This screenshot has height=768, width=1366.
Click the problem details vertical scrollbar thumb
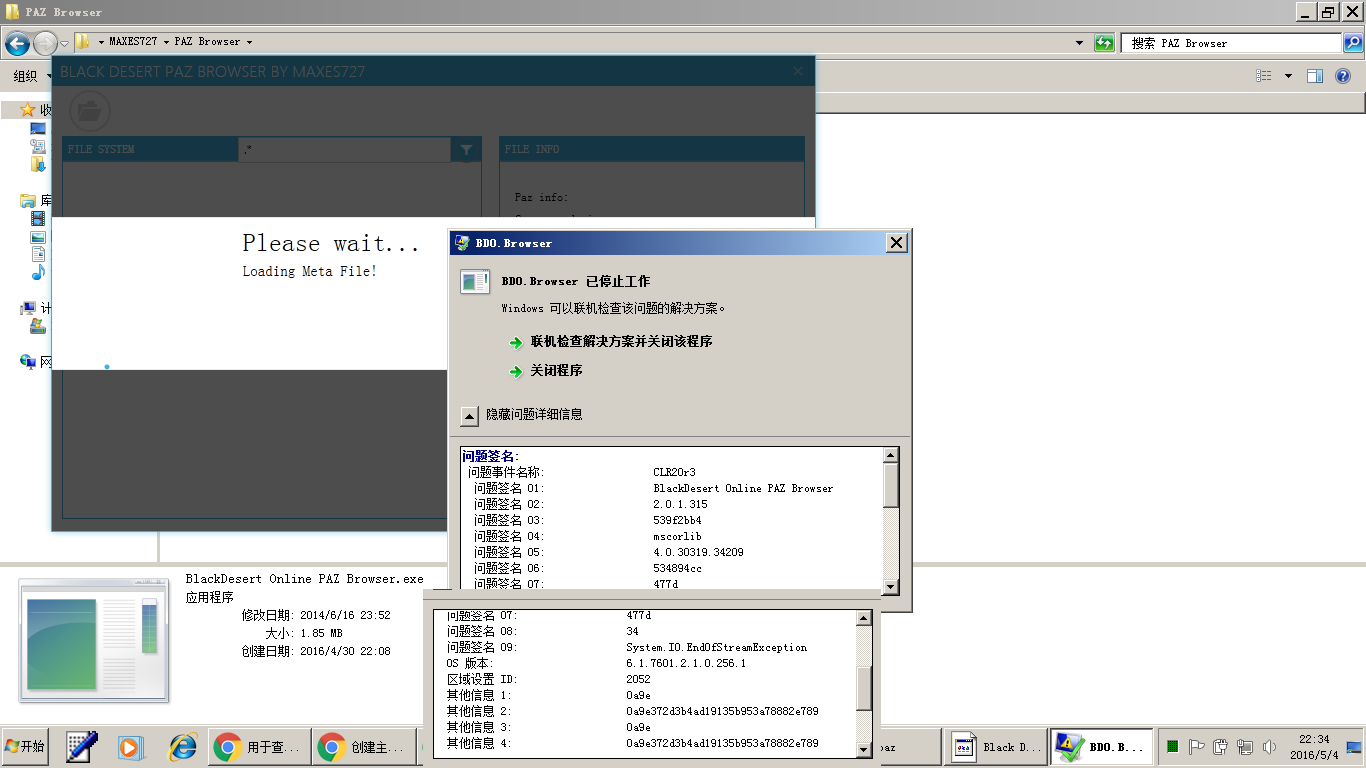point(891,487)
